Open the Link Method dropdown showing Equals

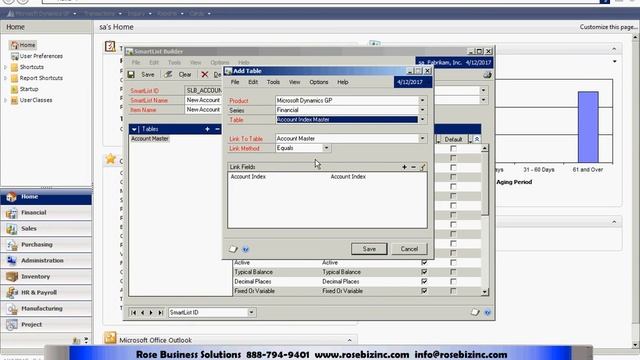tap(326, 148)
